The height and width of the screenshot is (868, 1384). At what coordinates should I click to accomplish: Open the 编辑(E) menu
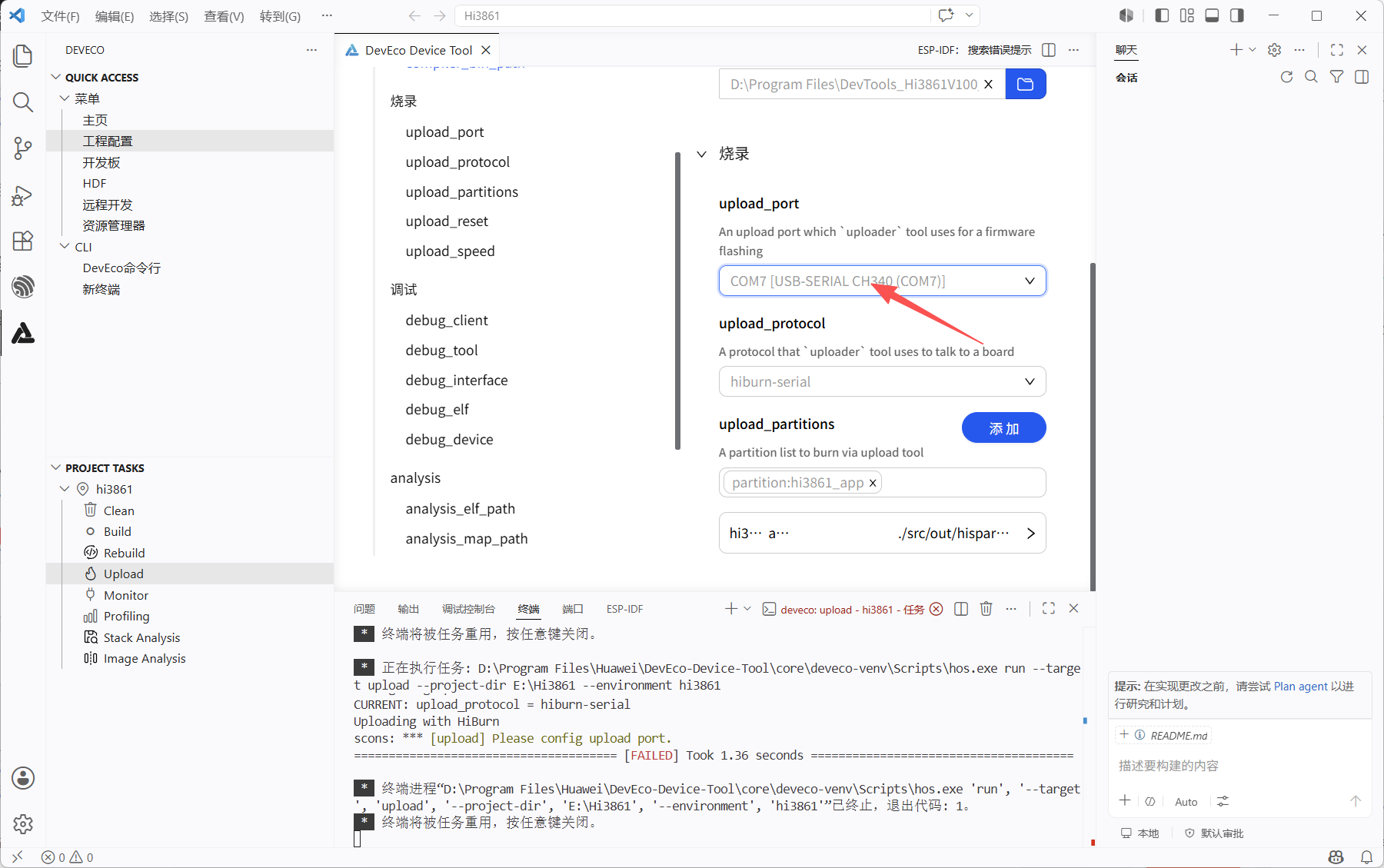pos(115,16)
